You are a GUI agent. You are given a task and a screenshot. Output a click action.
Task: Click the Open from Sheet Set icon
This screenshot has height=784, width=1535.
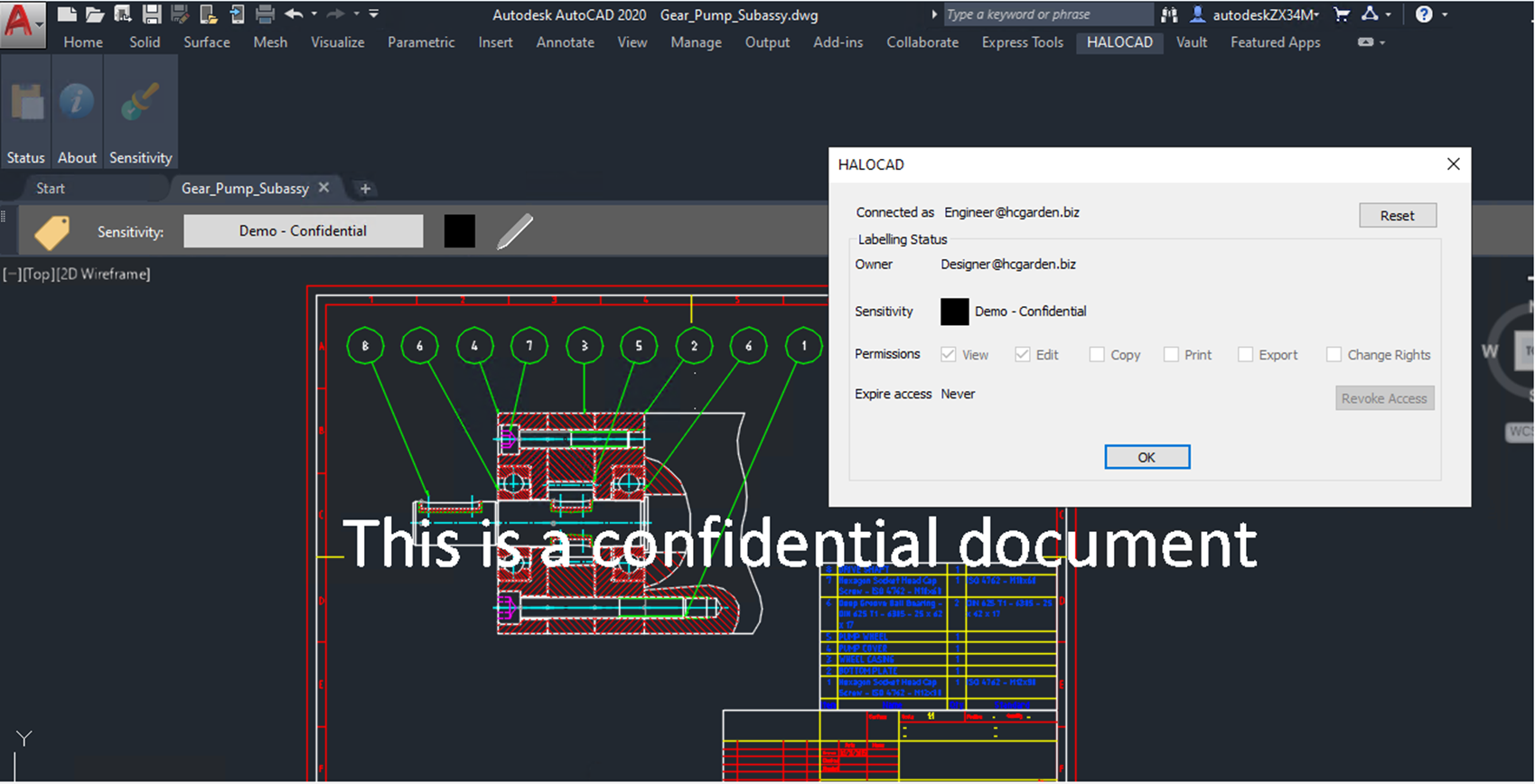[123, 14]
